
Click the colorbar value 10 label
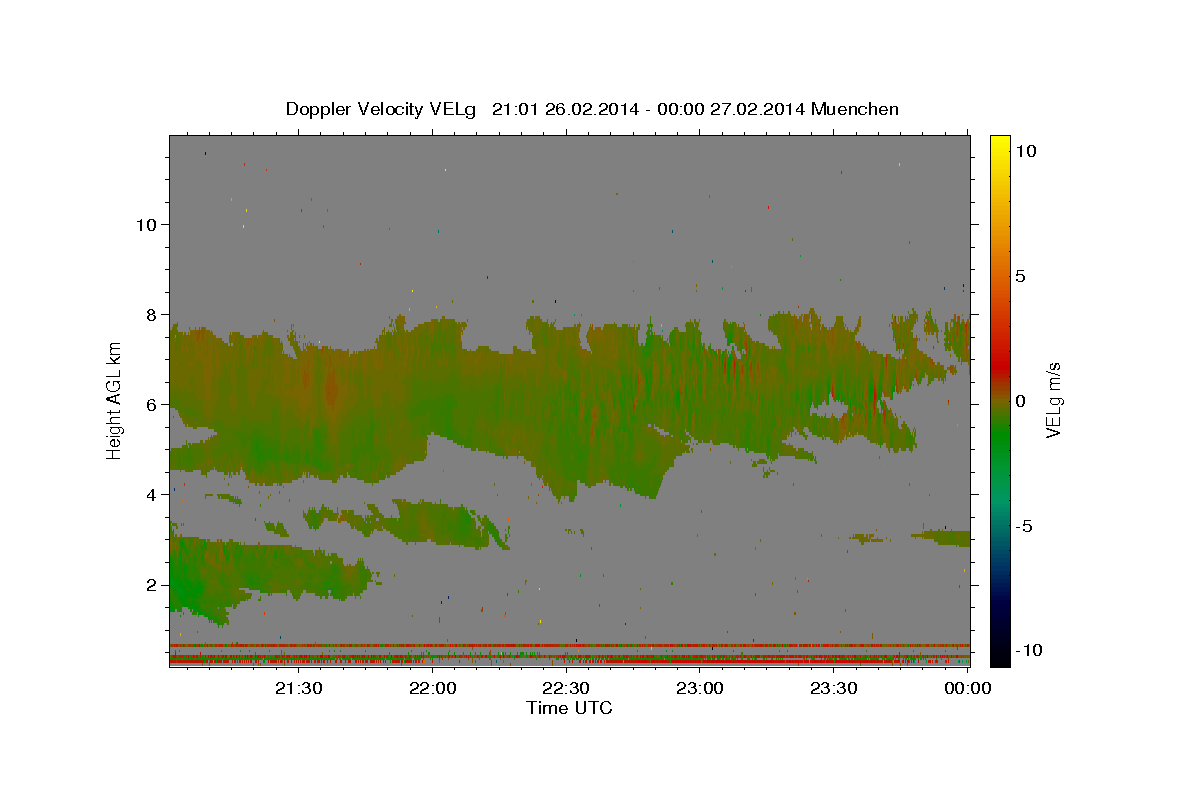click(1025, 151)
